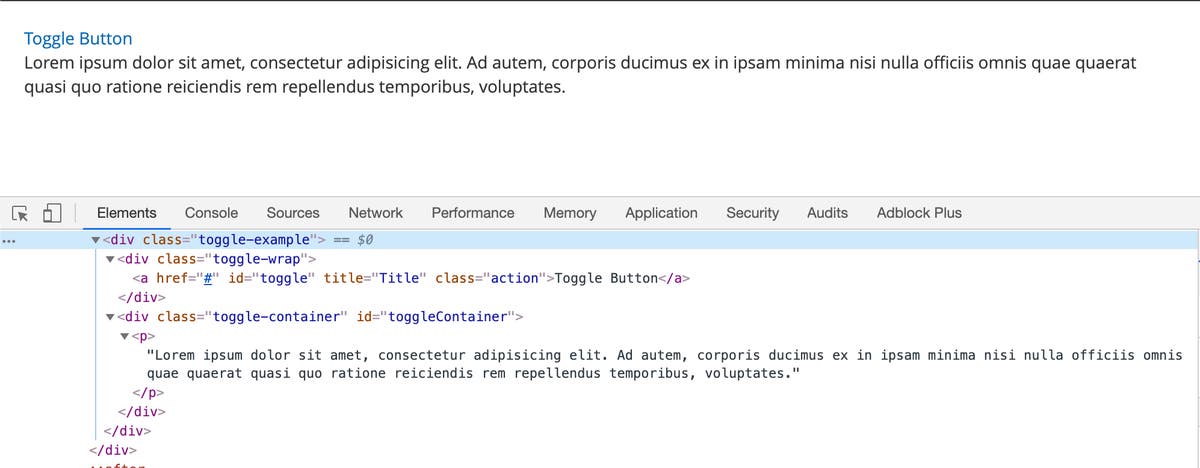Viewport: 1200px width, 468px height.
Task: Switch to the Console tab
Action: [211, 213]
